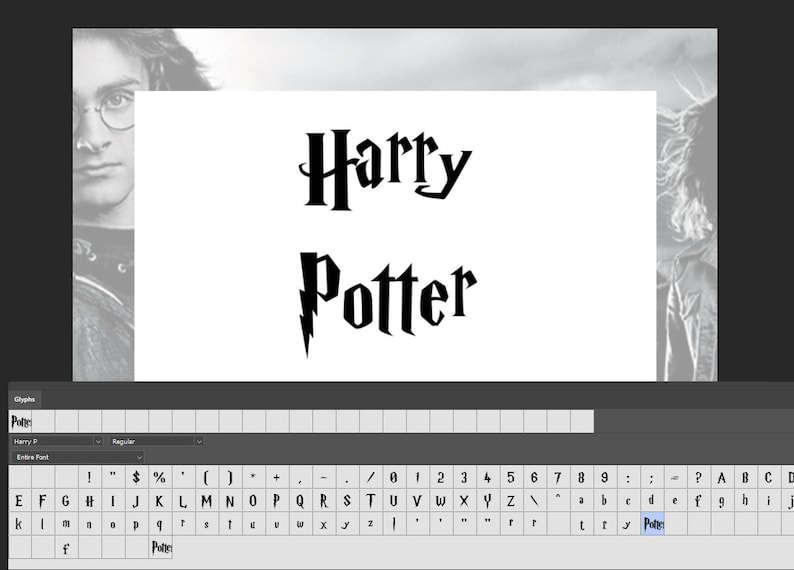Image resolution: width=794 pixels, height=570 pixels.
Task: Select the uppercase Z glyph
Action: [x=510, y=501]
